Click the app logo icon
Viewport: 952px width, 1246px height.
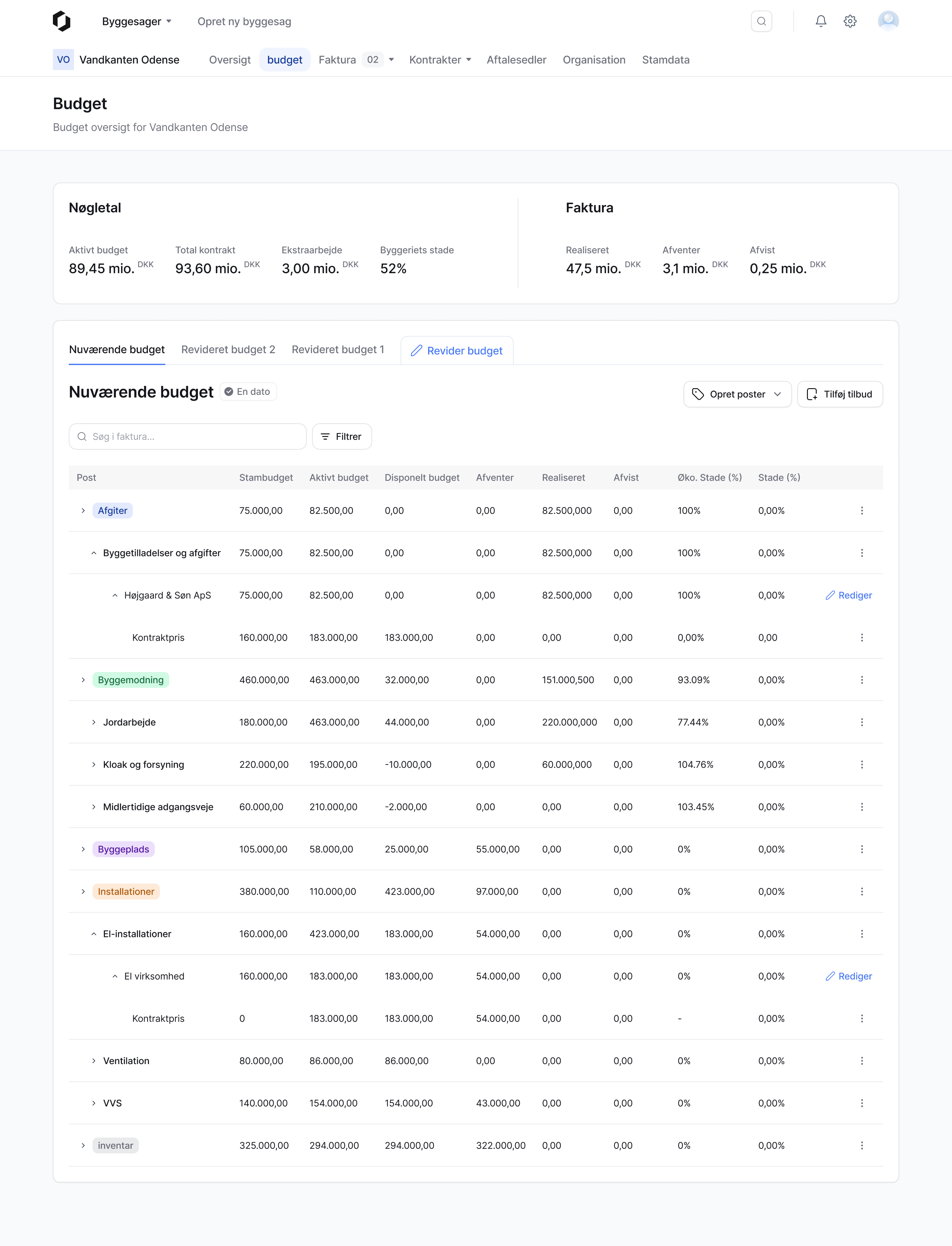[62, 22]
